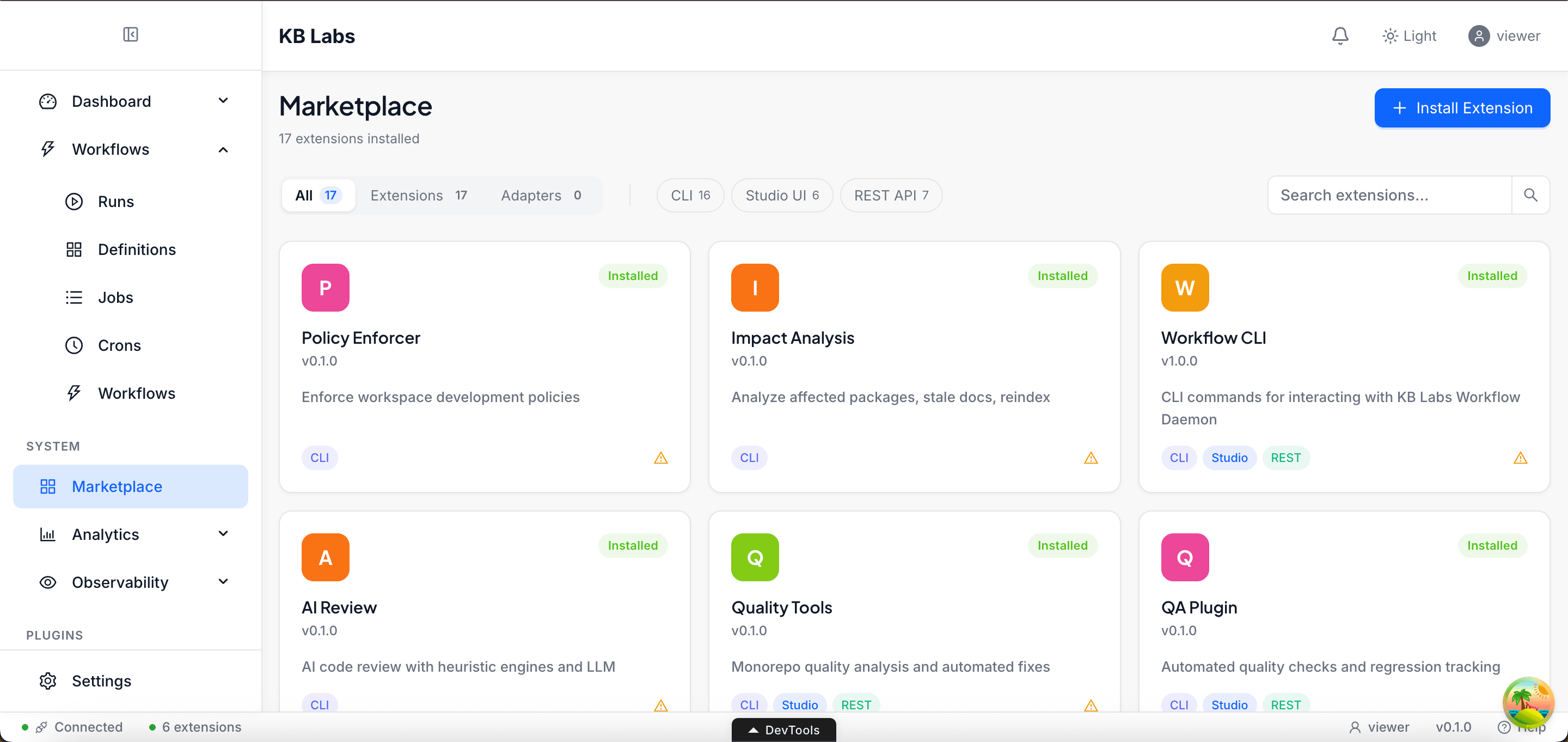Click warning triangle on Quality Tools card

(x=1091, y=705)
